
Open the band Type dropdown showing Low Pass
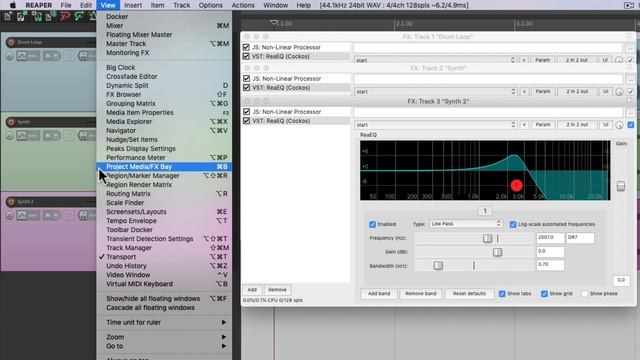click(466, 224)
